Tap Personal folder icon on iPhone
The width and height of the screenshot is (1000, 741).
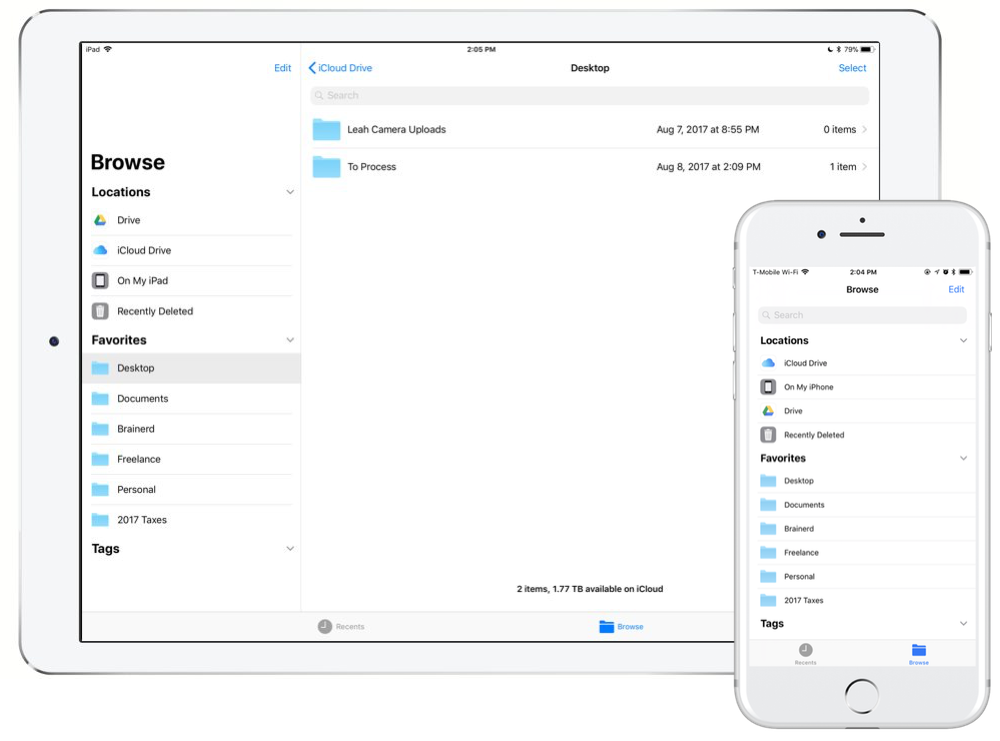768,576
